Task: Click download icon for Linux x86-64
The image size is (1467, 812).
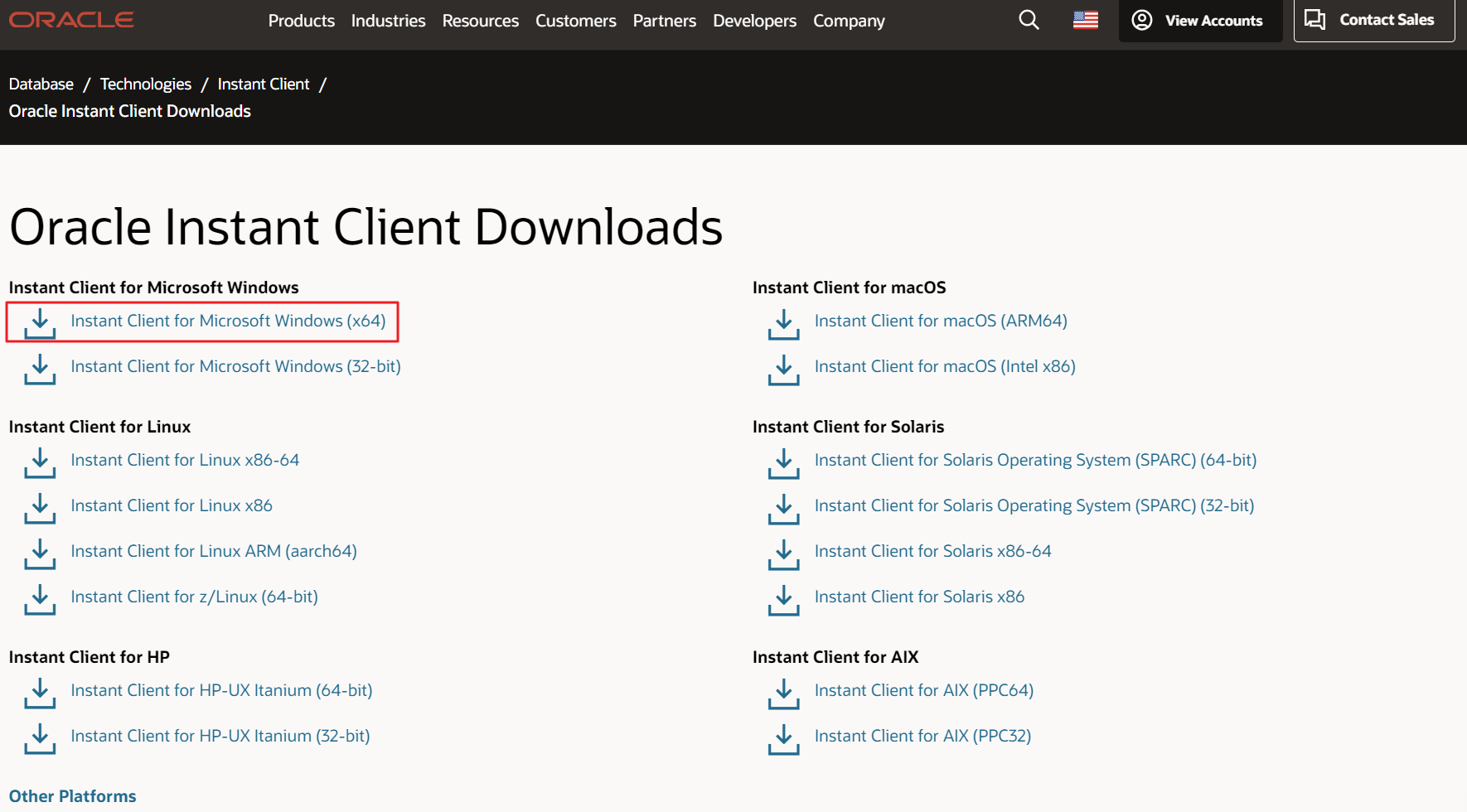Action: [40, 463]
